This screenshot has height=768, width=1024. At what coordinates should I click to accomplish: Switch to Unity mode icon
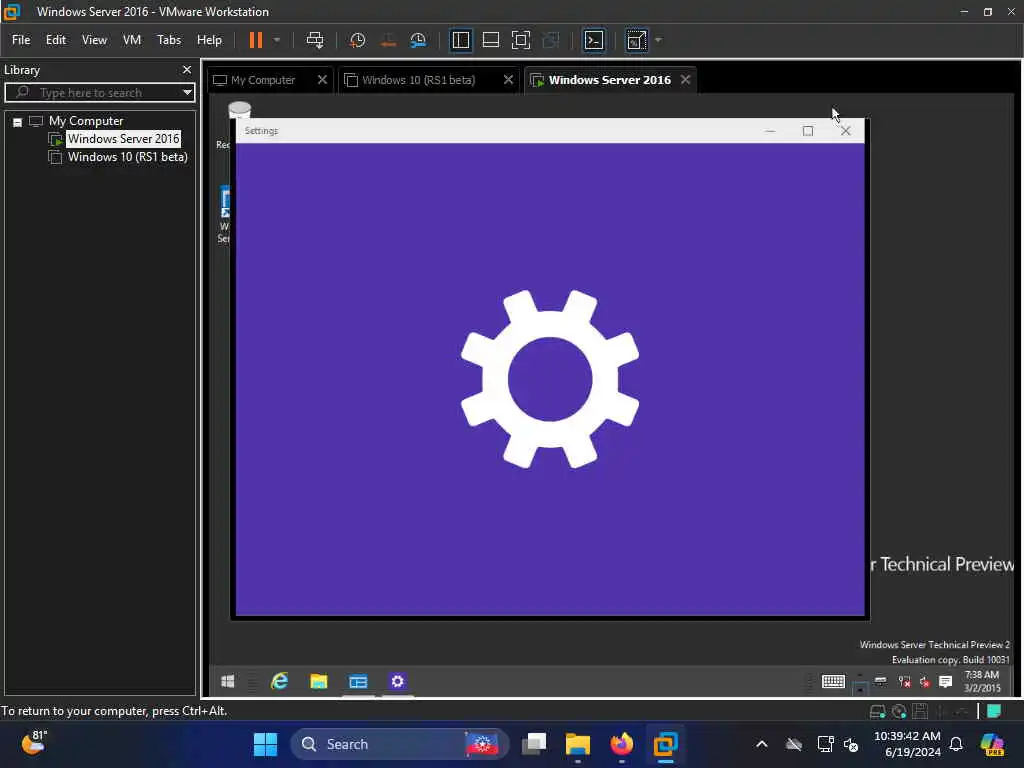tap(551, 40)
